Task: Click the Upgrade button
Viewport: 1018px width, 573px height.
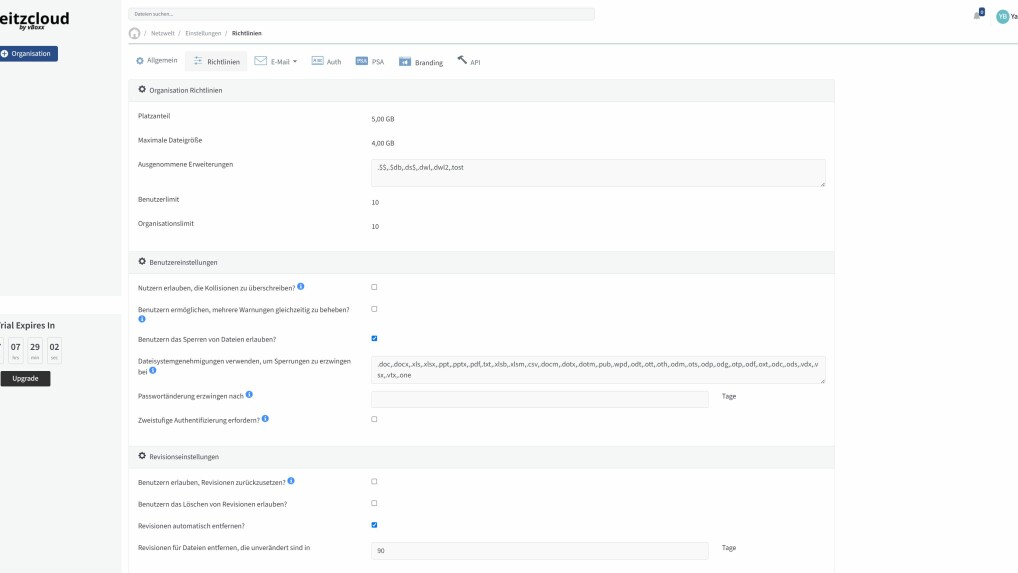Action: point(25,379)
